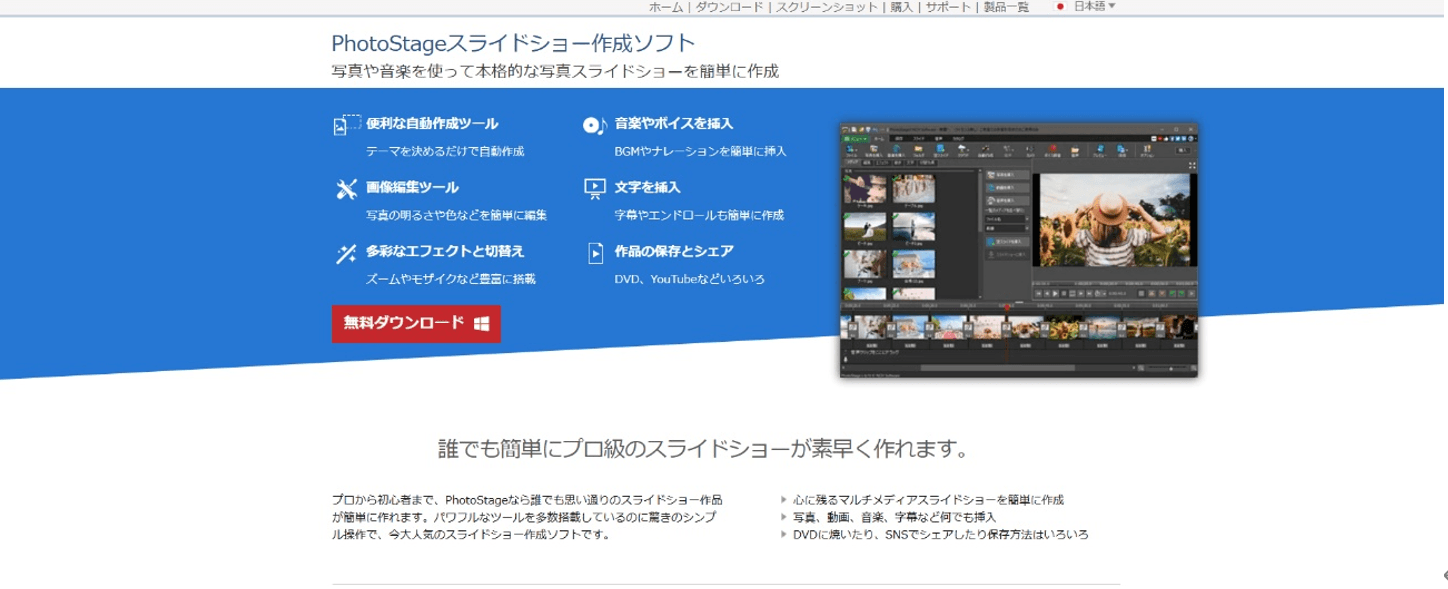Click the bullet 写真、動画、音楽、字幕など何でも挿入
Image resolution: width=1448 pixels, height=589 pixels.
point(895,517)
